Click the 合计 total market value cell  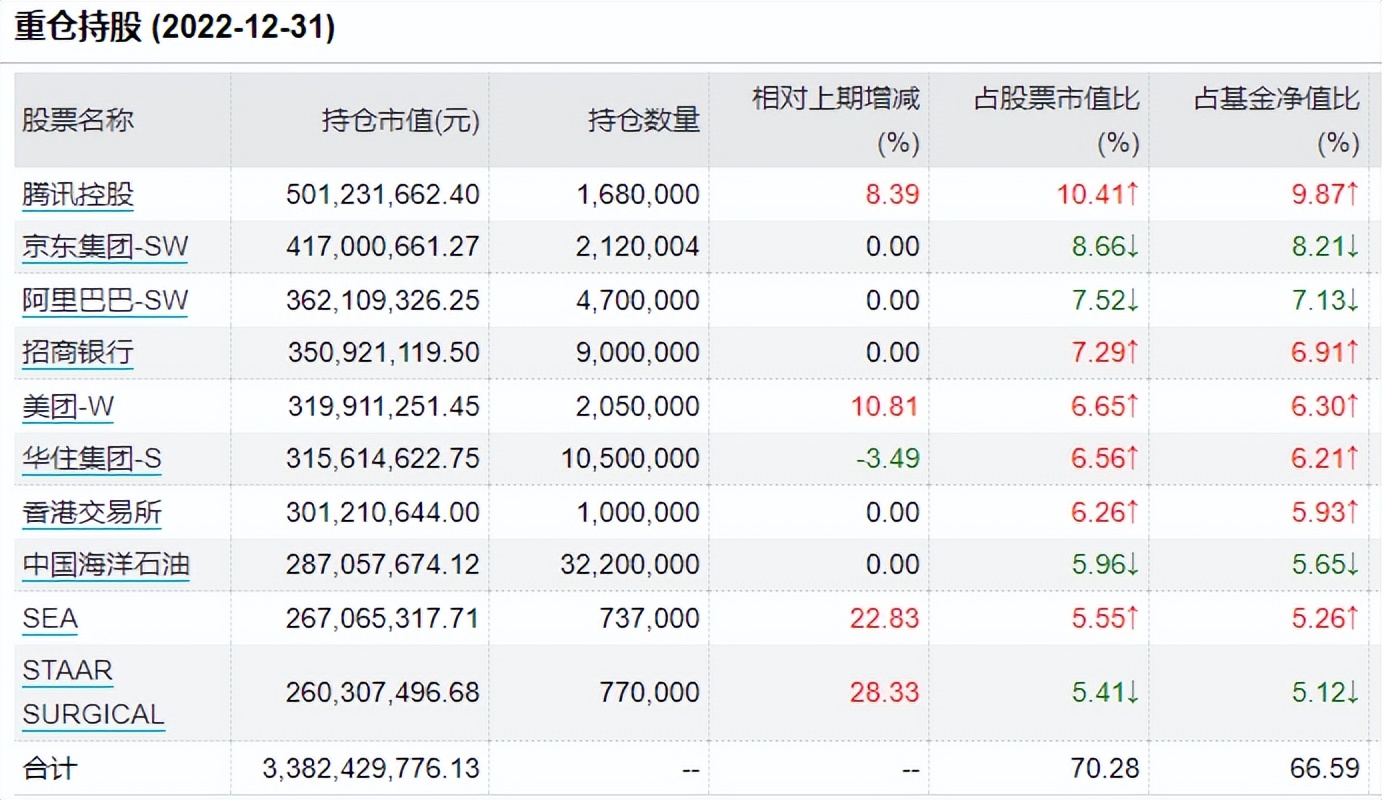click(371, 768)
